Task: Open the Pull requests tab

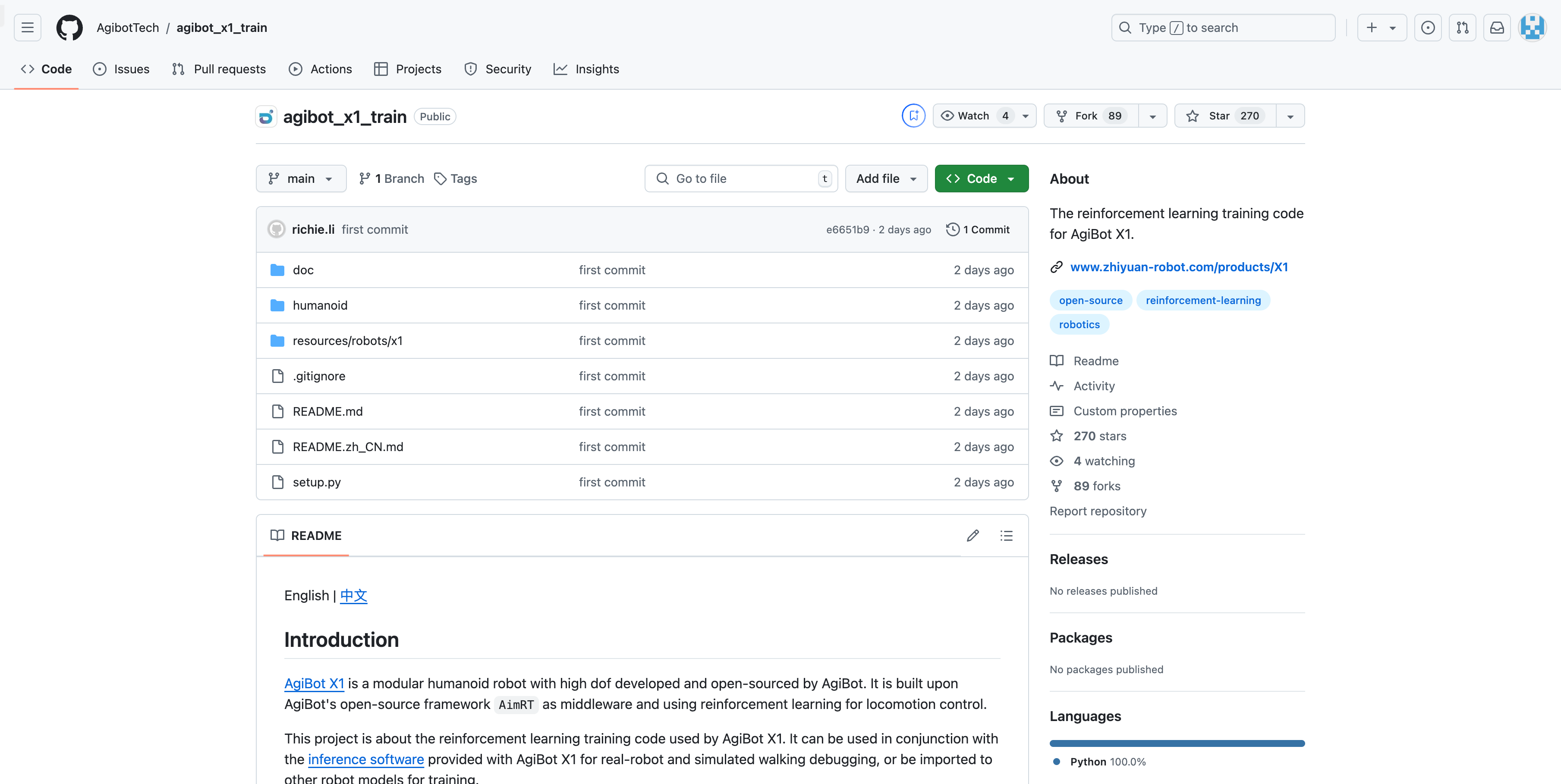Action: point(219,69)
